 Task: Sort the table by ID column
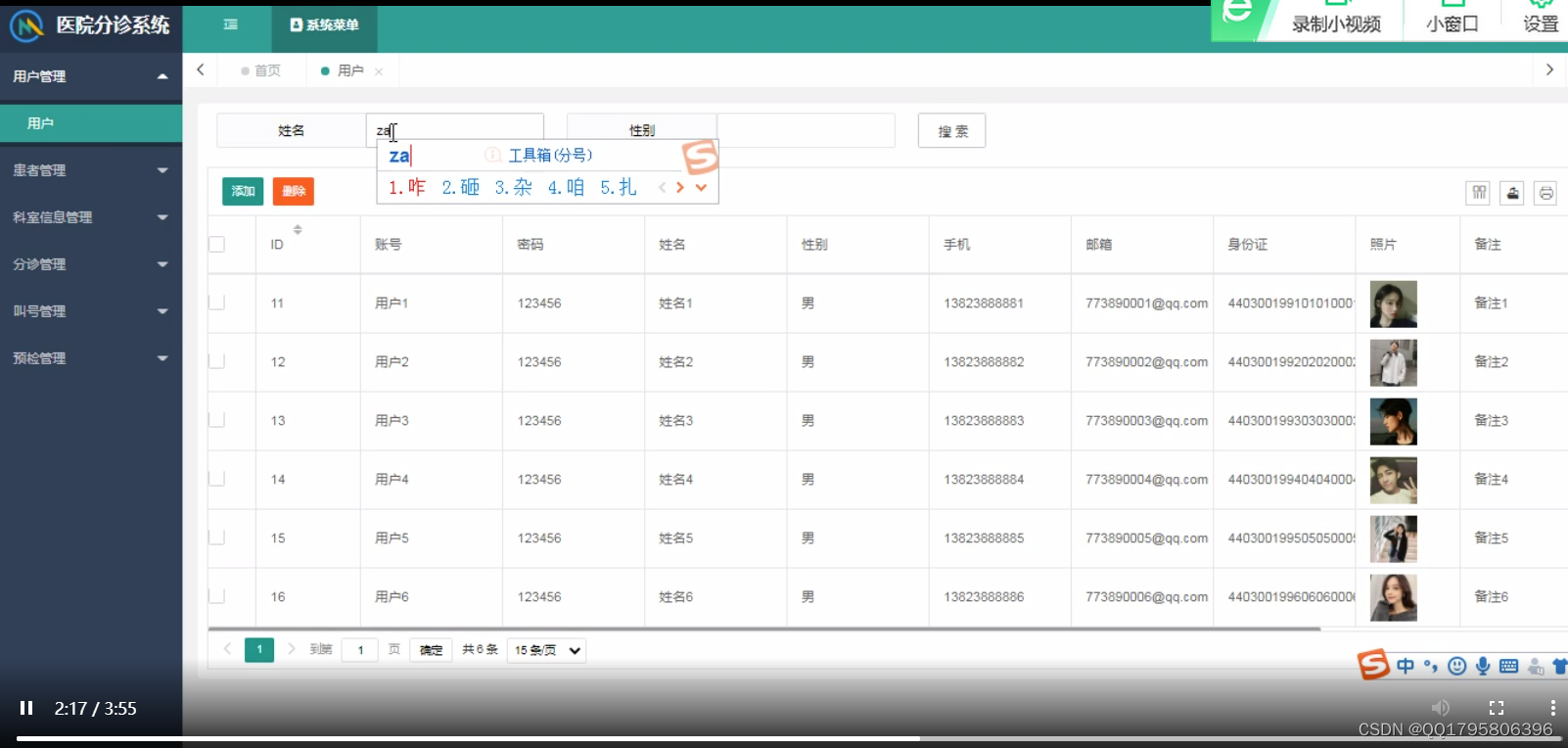[x=298, y=230]
